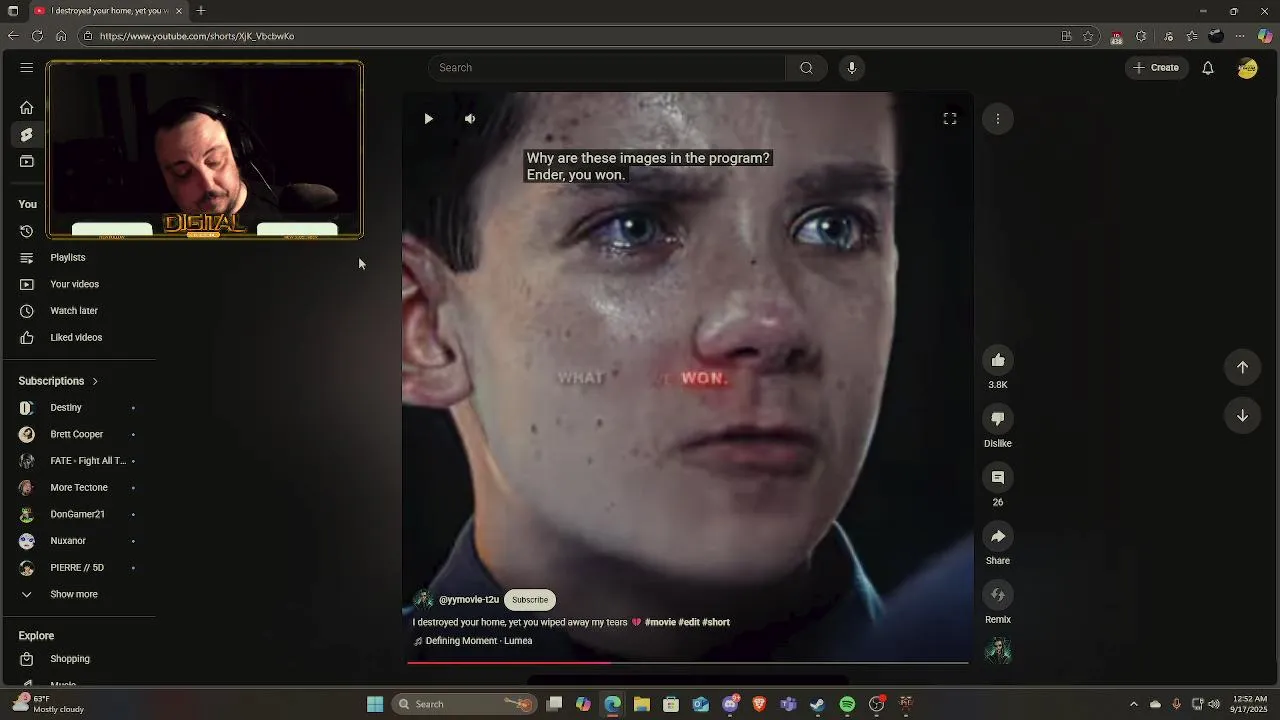Click the taskbar weather widget
Viewport: 1280px width, 720px height.
[x=48, y=704]
